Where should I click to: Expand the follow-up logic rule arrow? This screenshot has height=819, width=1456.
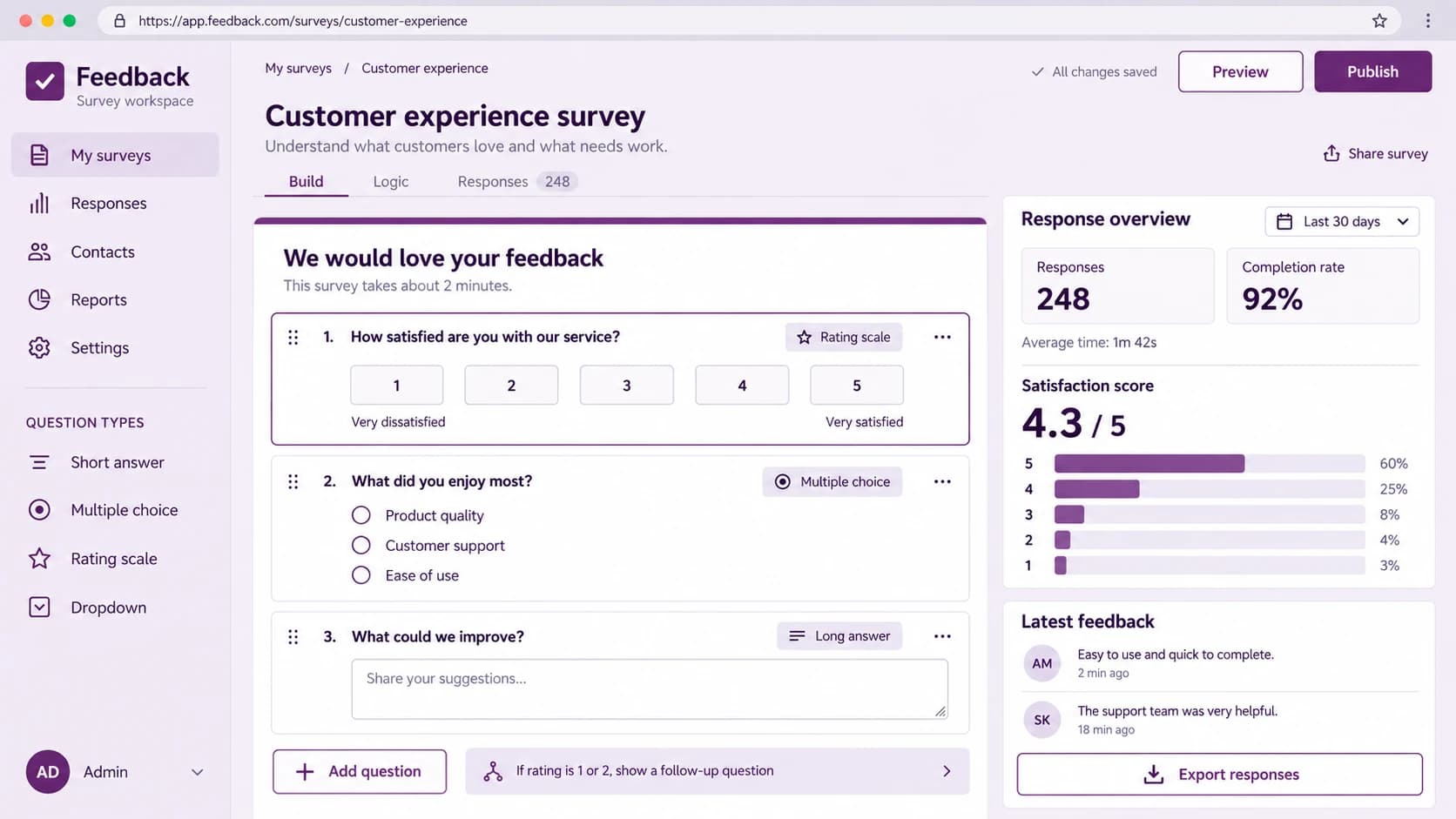pyautogui.click(x=947, y=771)
